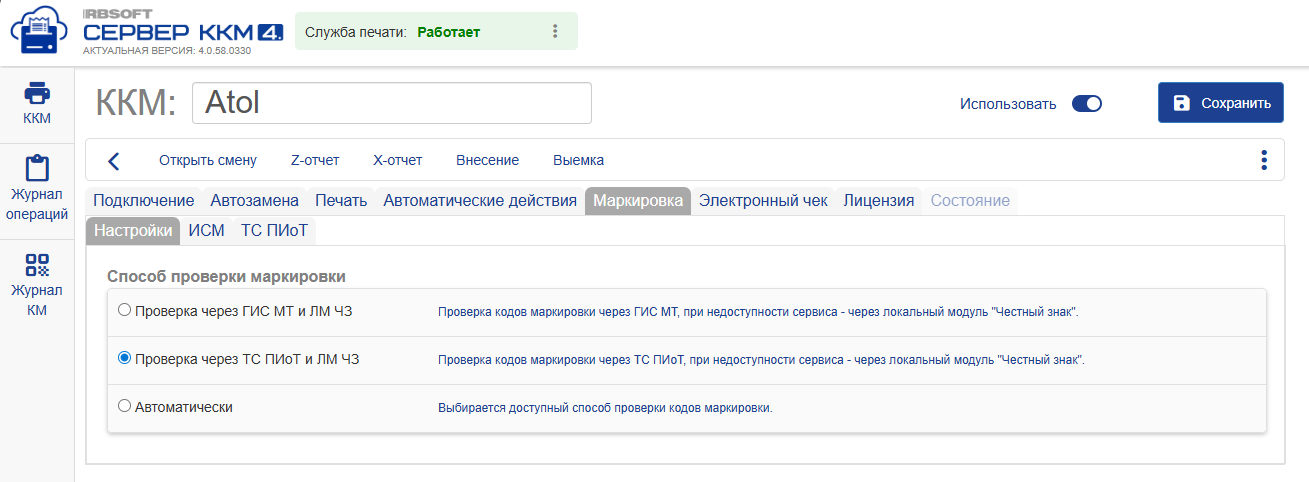The width and height of the screenshot is (1309, 482).
Task: Click the Сохранить button
Action: [x=1220, y=103]
